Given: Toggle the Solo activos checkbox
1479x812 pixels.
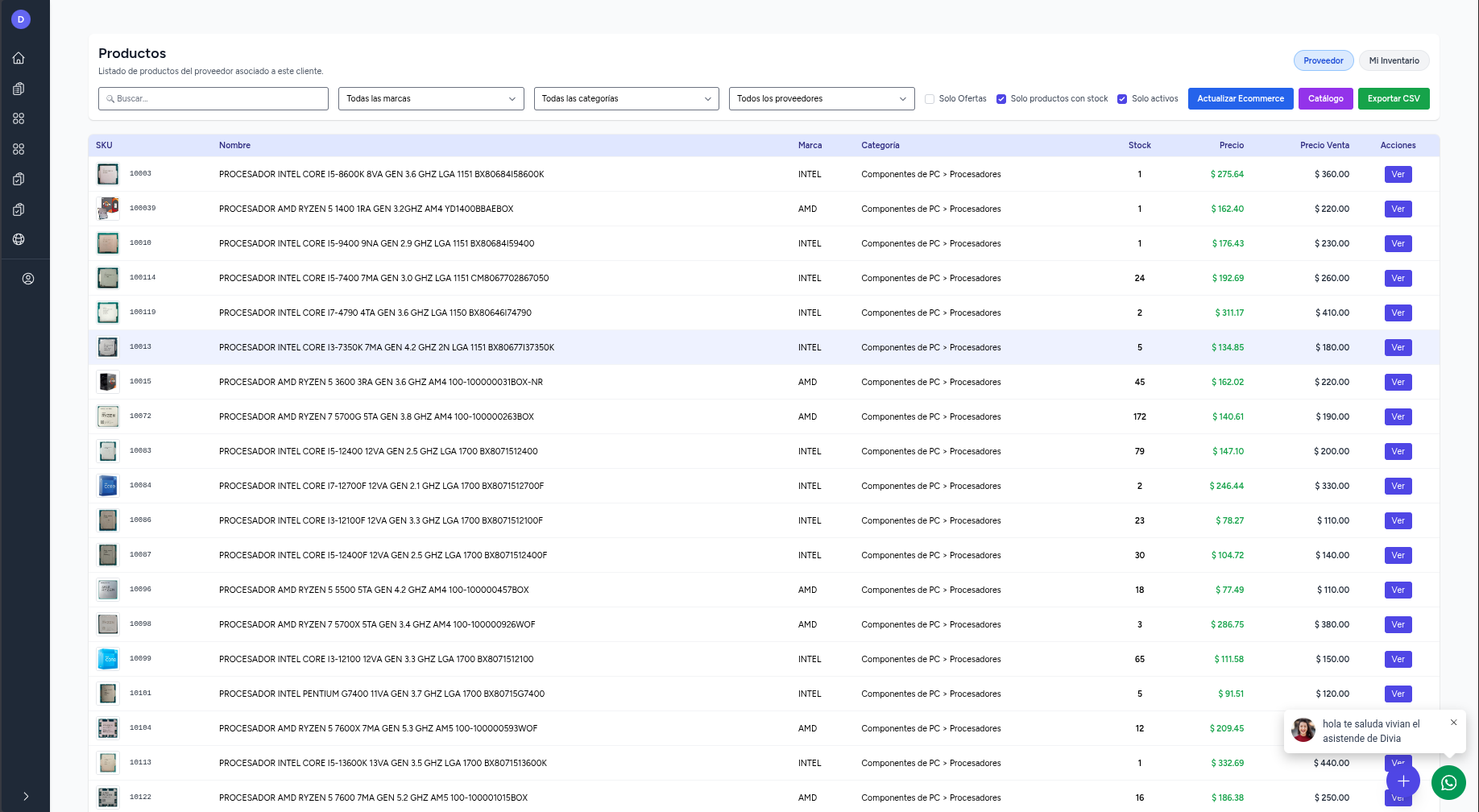Looking at the screenshot, I should point(1122,99).
